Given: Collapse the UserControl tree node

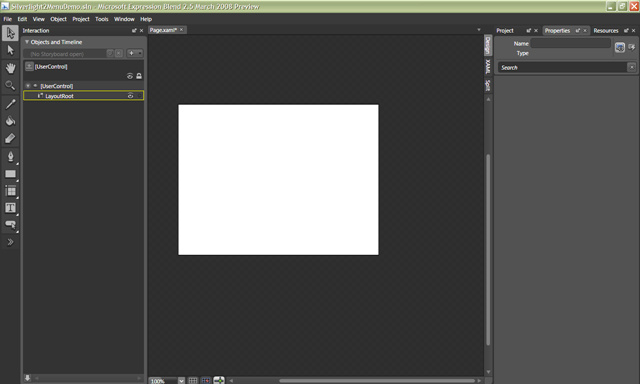Looking at the screenshot, I should tap(28, 86).
